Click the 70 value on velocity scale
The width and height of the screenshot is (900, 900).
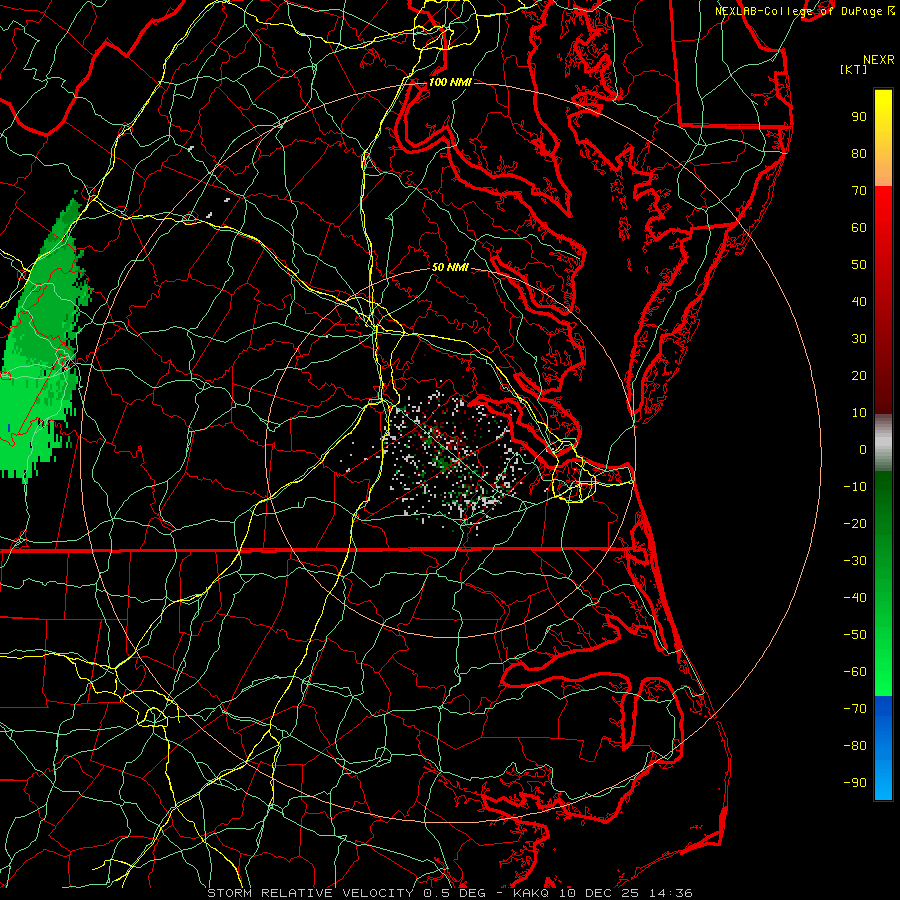(x=859, y=191)
